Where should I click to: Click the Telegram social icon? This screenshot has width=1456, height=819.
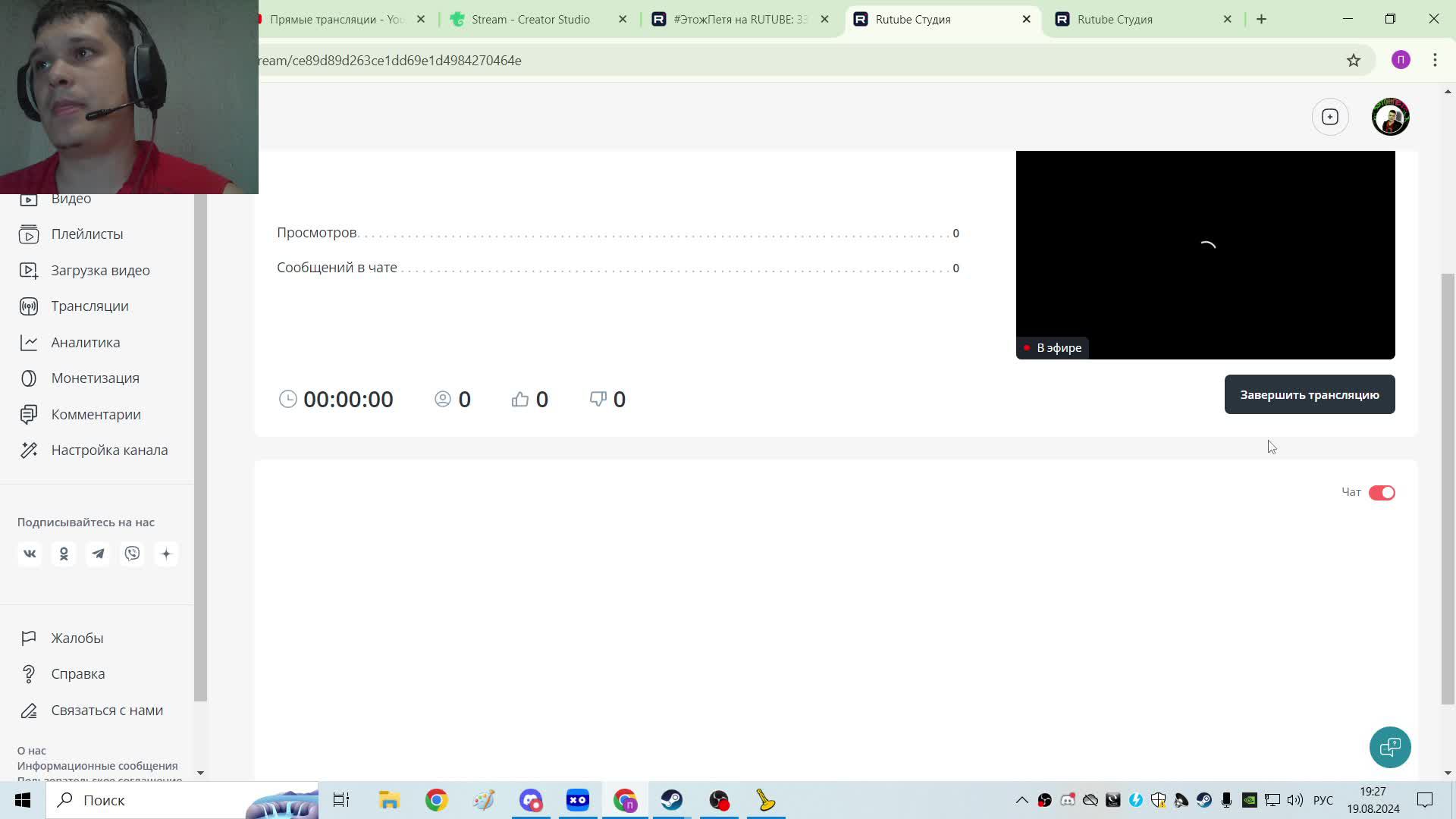(98, 554)
